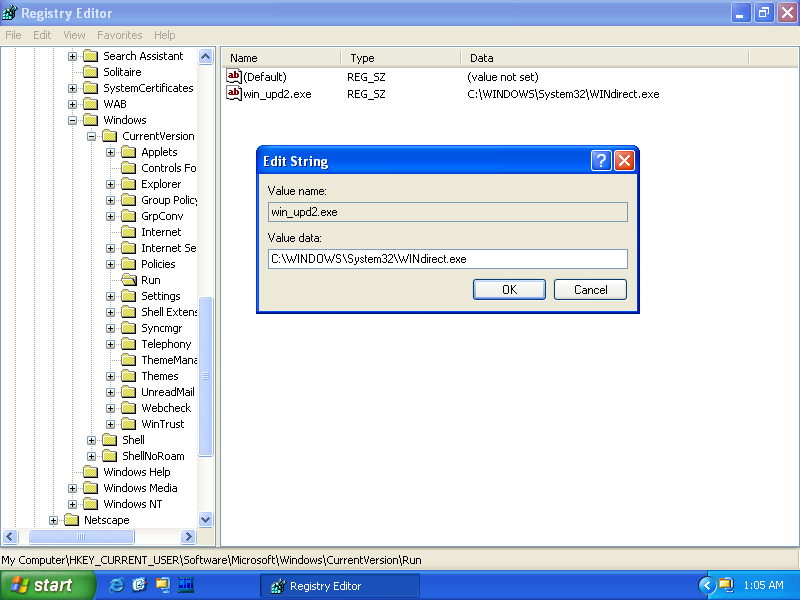
Task: Collapse the Windows key
Action: click(x=72, y=120)
